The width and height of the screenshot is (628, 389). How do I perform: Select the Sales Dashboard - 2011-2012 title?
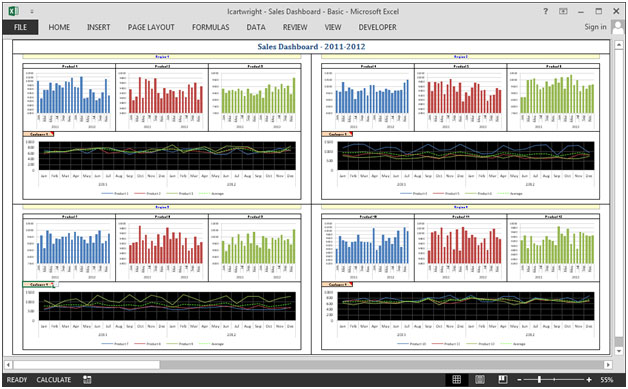point(311,46)
